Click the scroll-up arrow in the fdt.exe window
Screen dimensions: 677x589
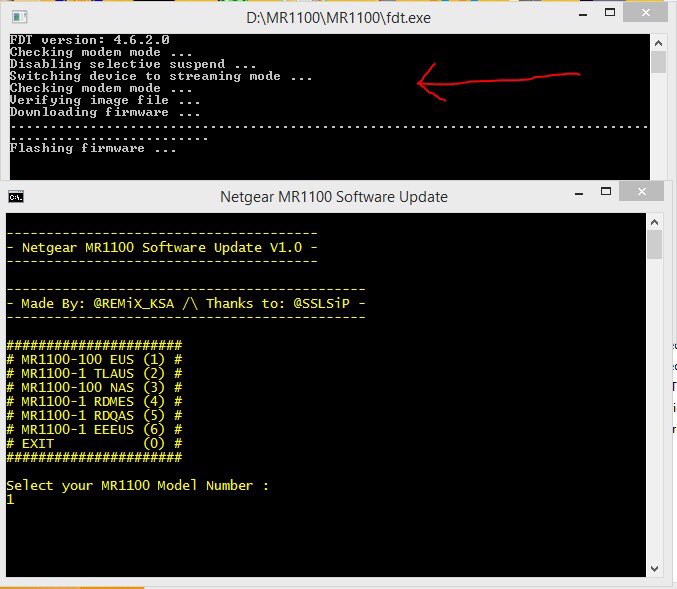(x=658, y=43)
